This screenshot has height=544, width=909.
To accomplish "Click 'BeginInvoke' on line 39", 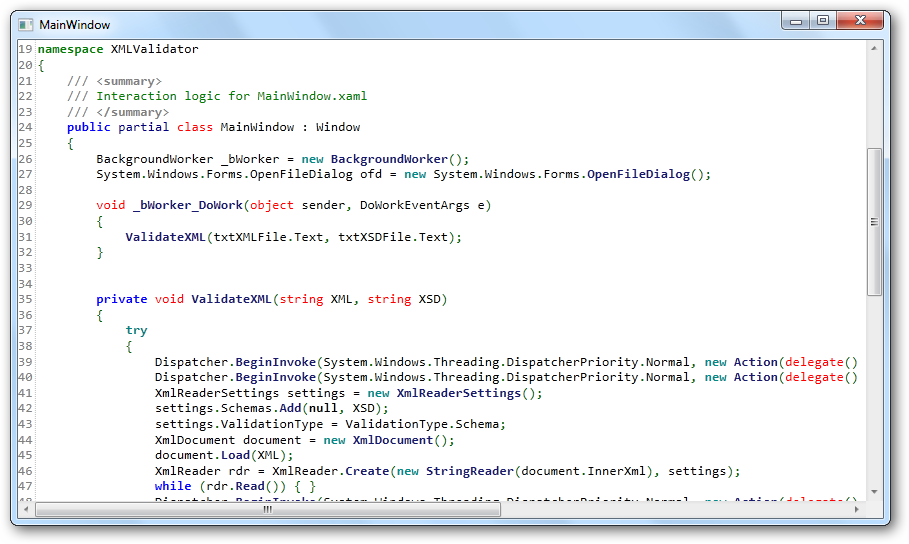I will coord(275,362).
